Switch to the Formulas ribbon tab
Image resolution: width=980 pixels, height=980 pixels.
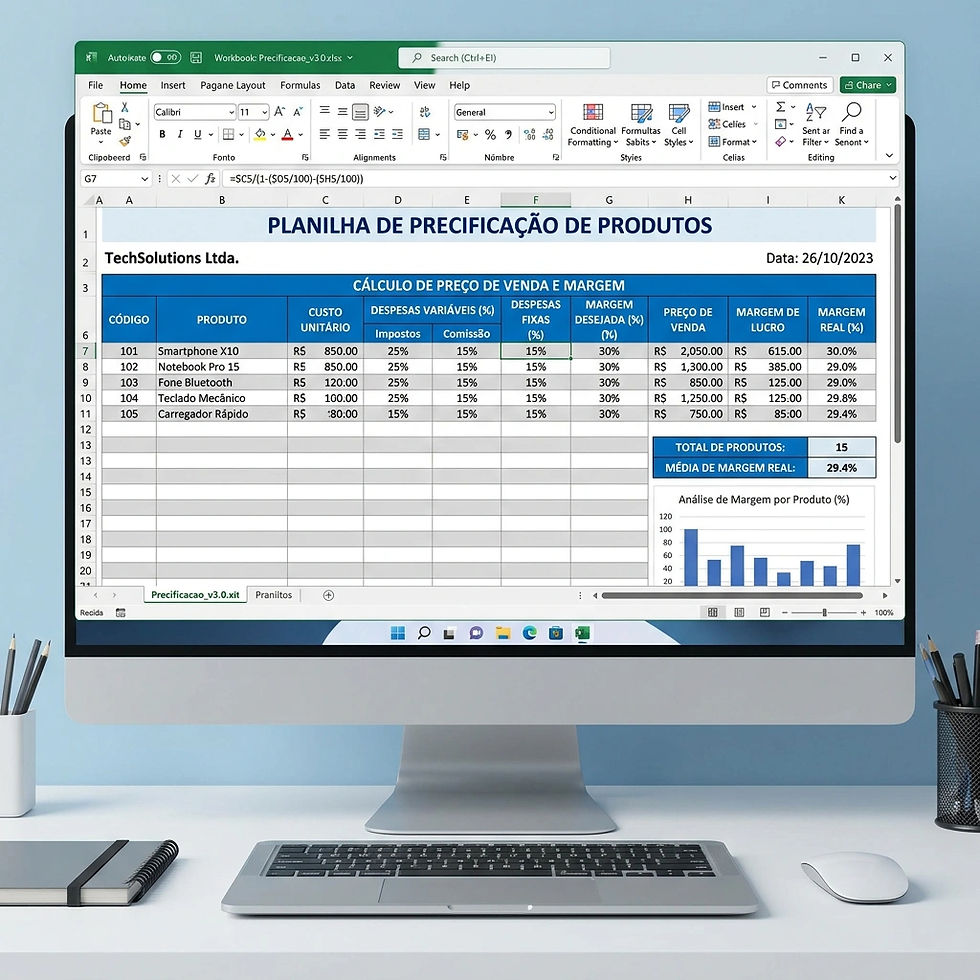click(300, 85)
